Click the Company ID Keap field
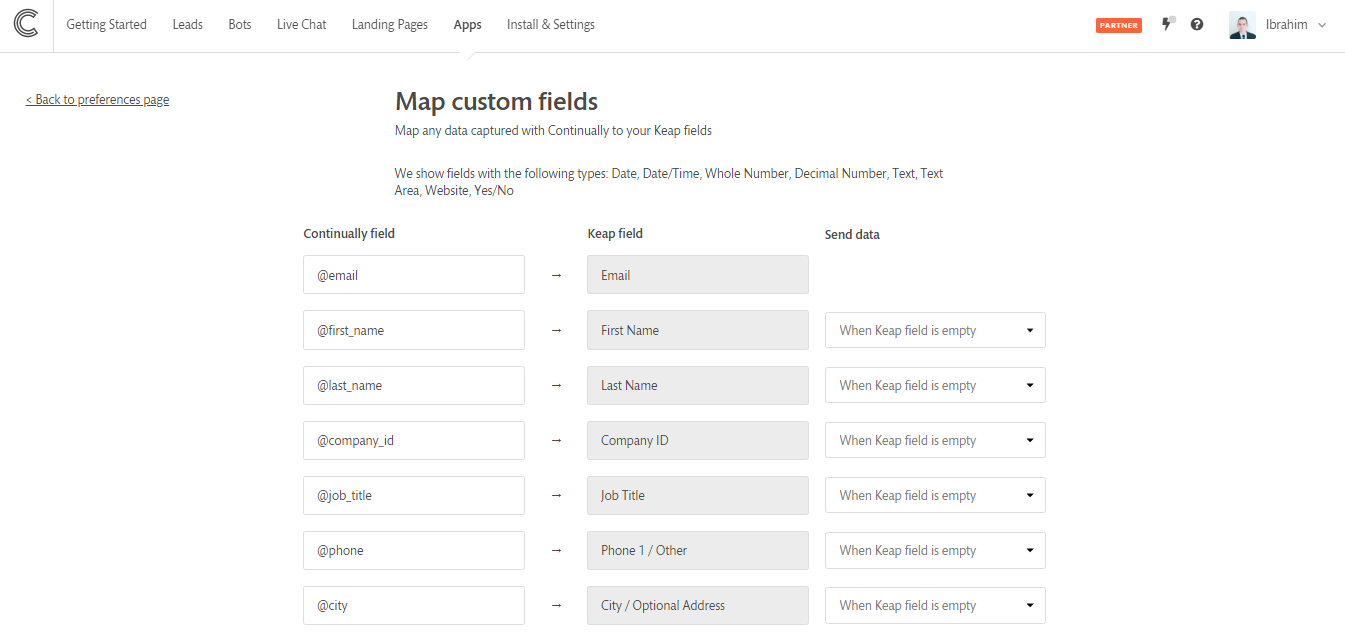This screenshot has width=1345, height=633. point(698,440)
